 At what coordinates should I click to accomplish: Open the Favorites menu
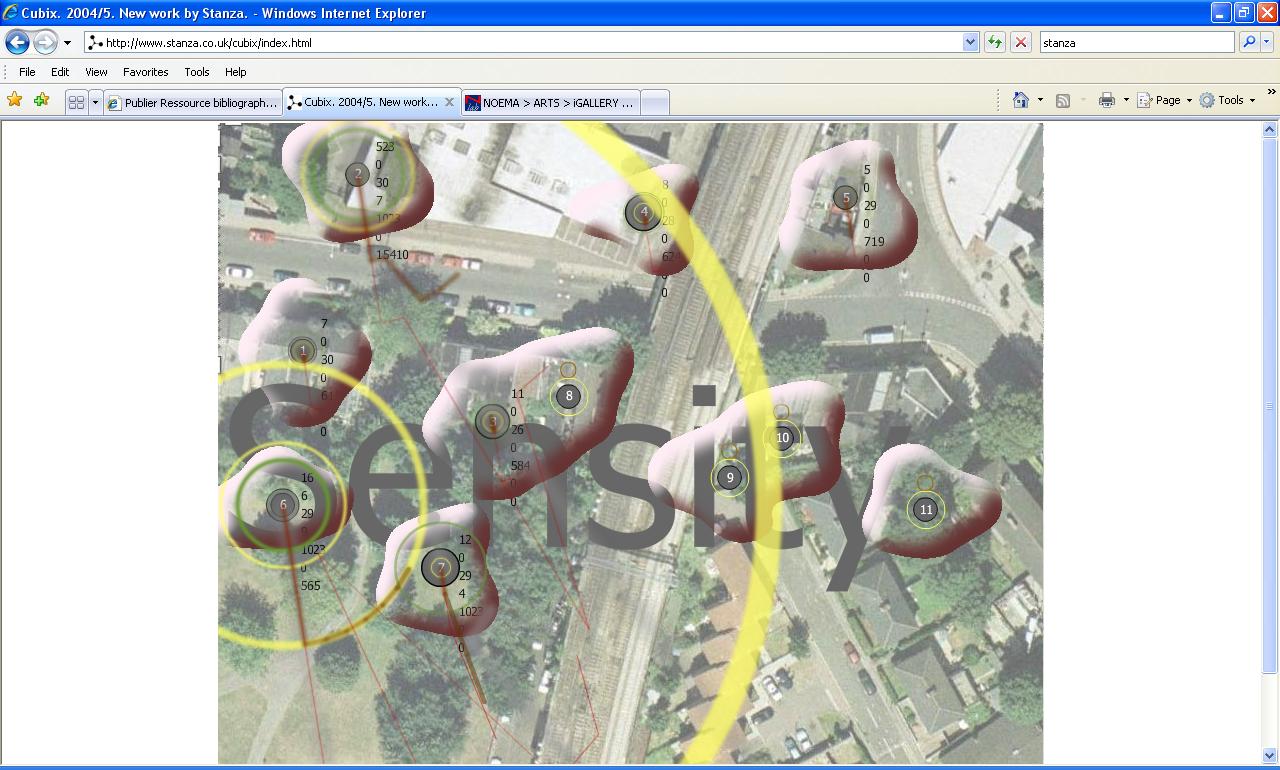pyautogui.click(x=145, y=72)
